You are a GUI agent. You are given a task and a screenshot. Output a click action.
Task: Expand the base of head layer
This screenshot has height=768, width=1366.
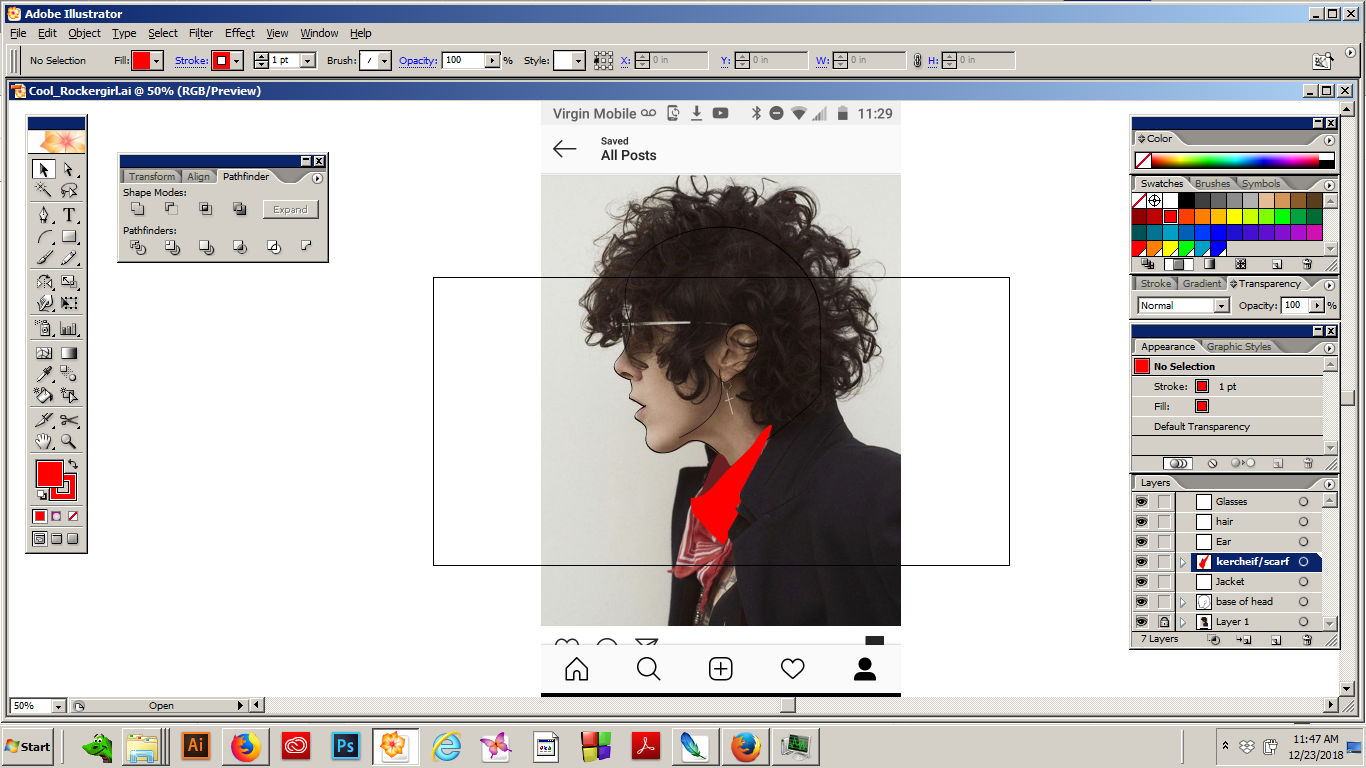click(1183, 602)
